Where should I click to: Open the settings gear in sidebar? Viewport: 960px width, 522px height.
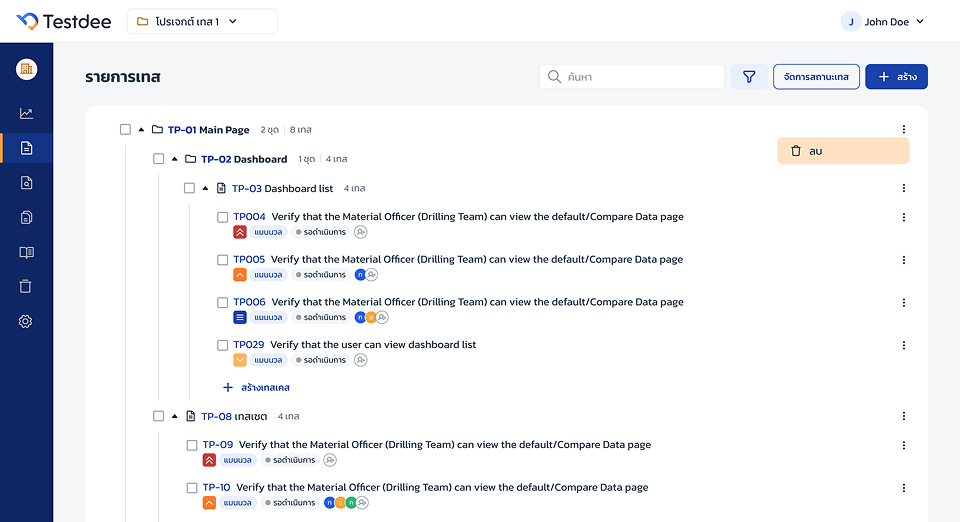[26, 321]
